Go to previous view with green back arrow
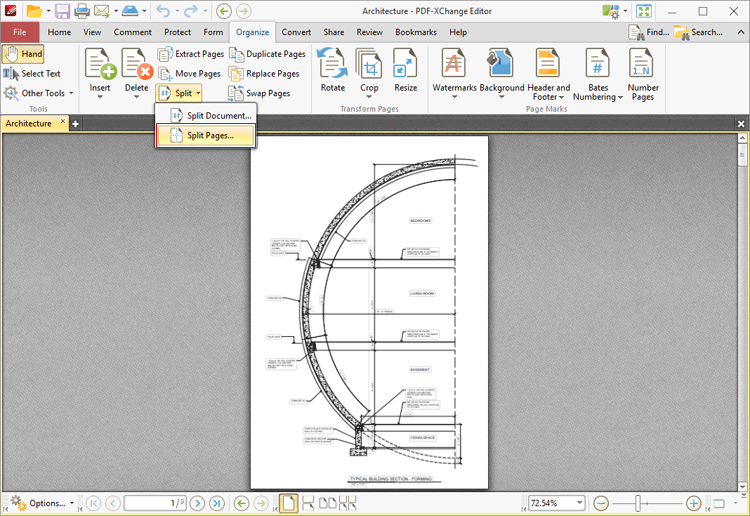This screenshot has height=516, width=750. (x=223, y=11)
